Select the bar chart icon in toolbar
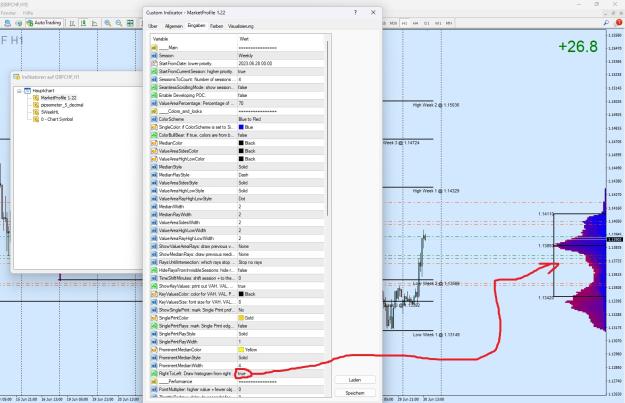Image resolution: width=625 pixels, height=403 pixels. coord(72,23)
